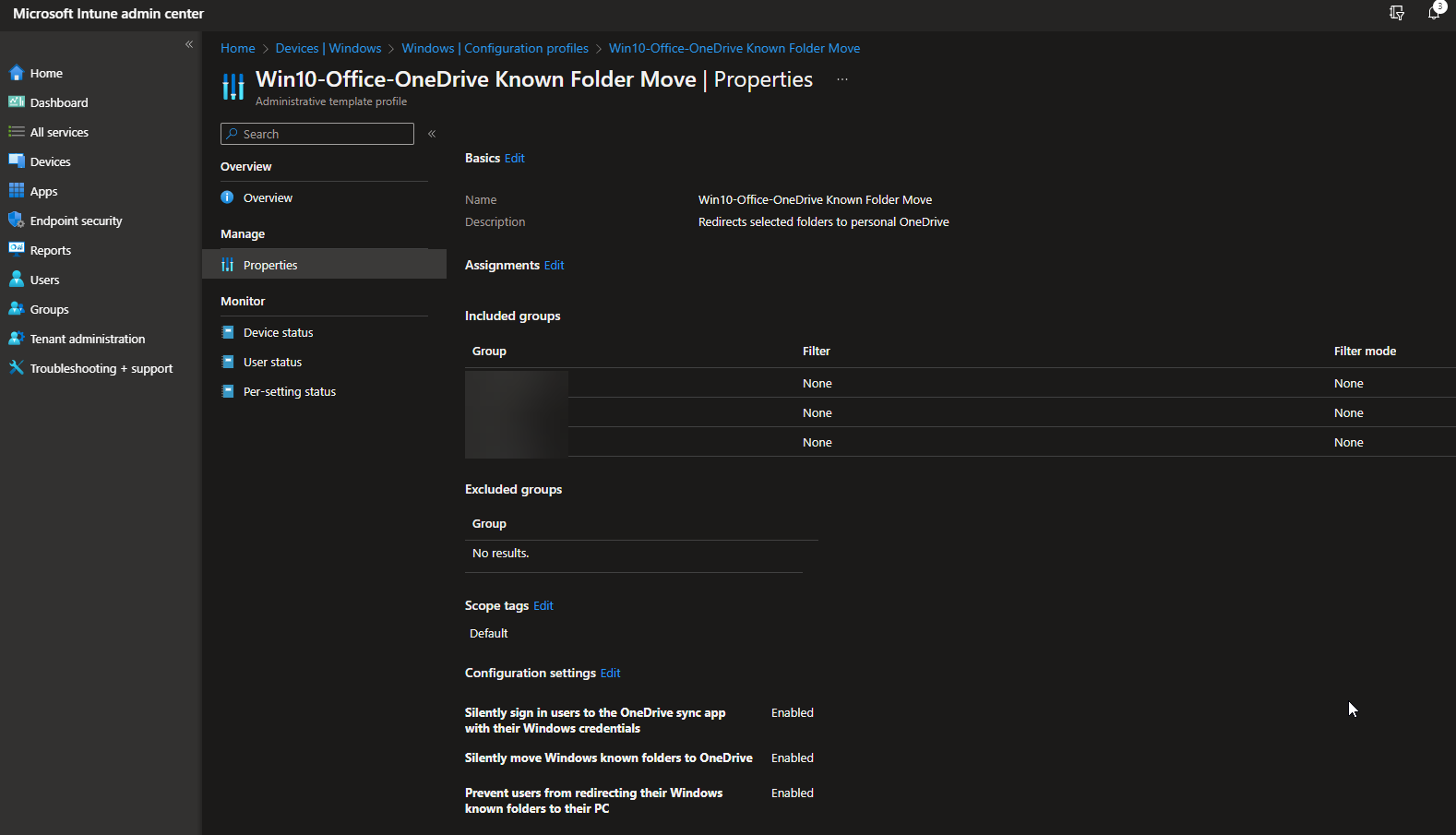Click the Home icon in left navigation

(17, 73)
